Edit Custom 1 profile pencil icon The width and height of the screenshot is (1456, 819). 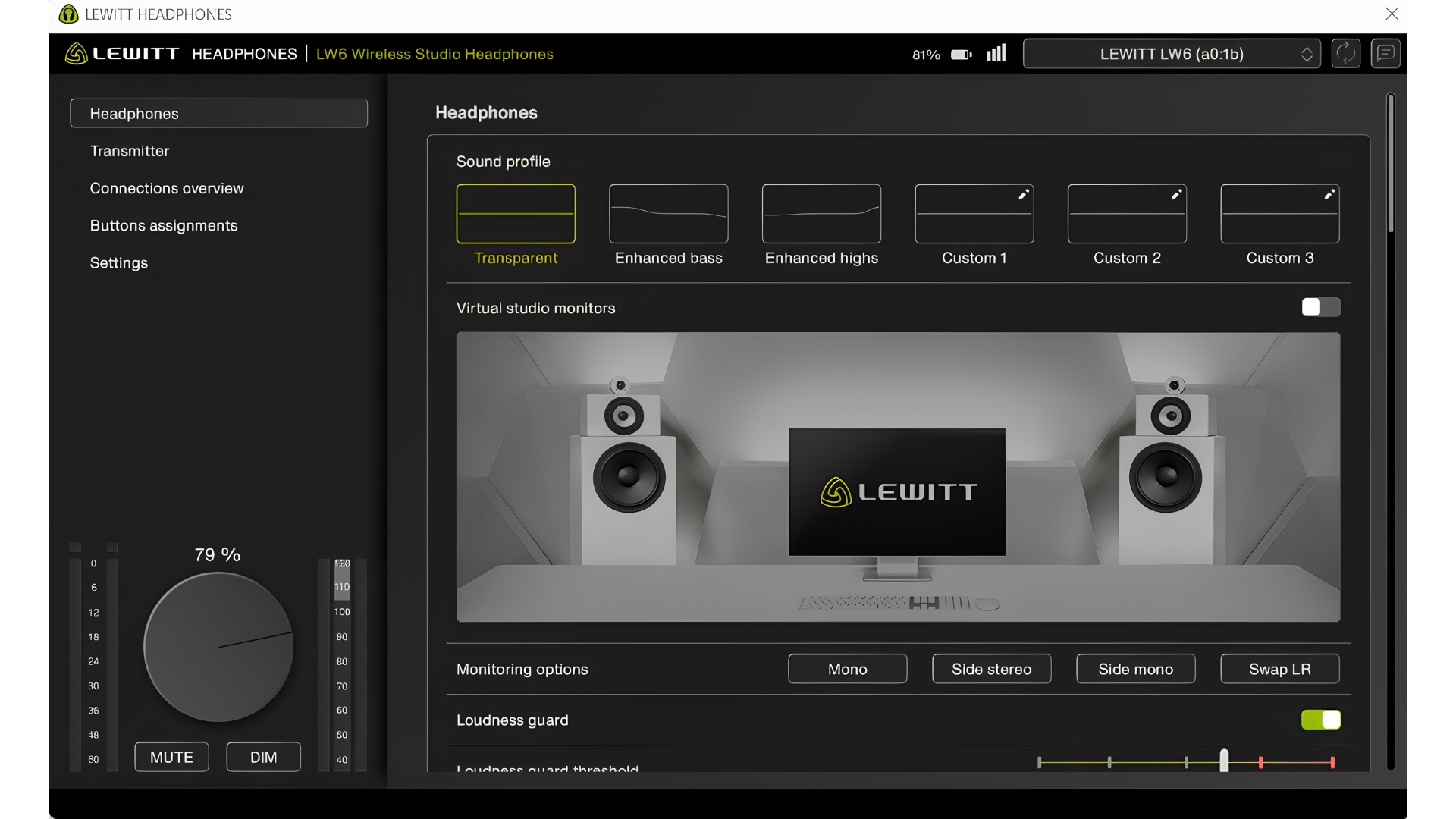tap(1024, 195)
